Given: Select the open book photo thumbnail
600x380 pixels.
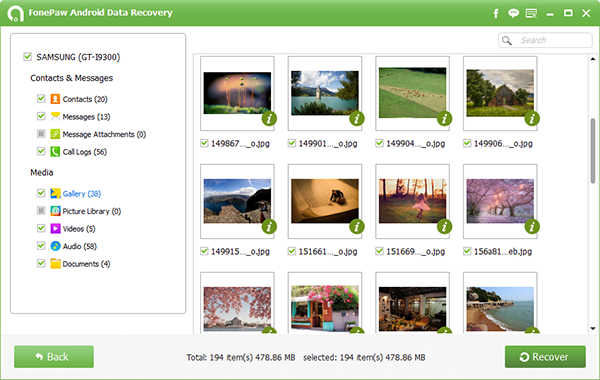Looking at the screenshot, I should 325,201.
